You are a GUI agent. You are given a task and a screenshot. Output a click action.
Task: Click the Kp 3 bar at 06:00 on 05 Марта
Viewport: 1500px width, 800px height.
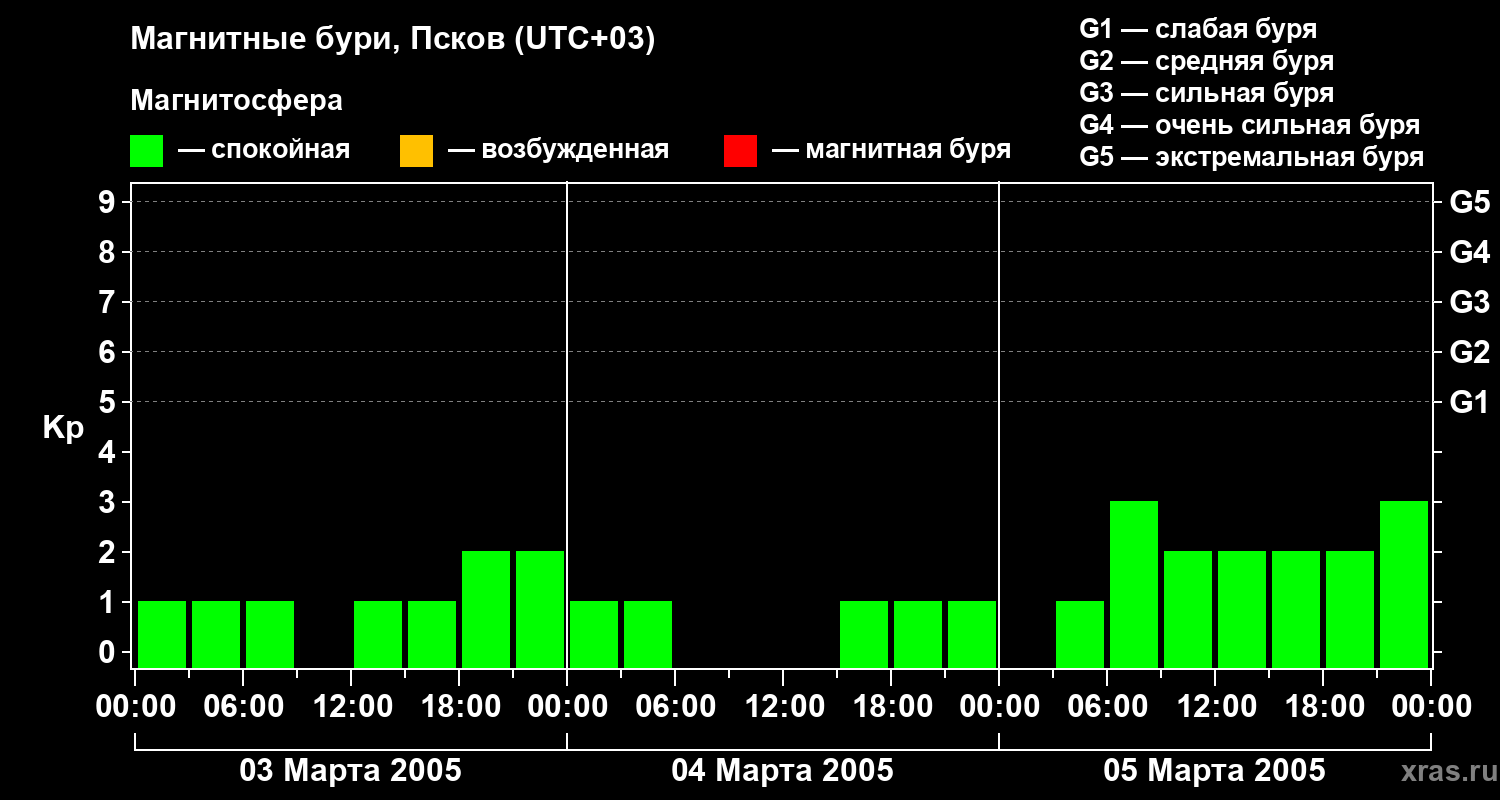[x=1134, y=584]
